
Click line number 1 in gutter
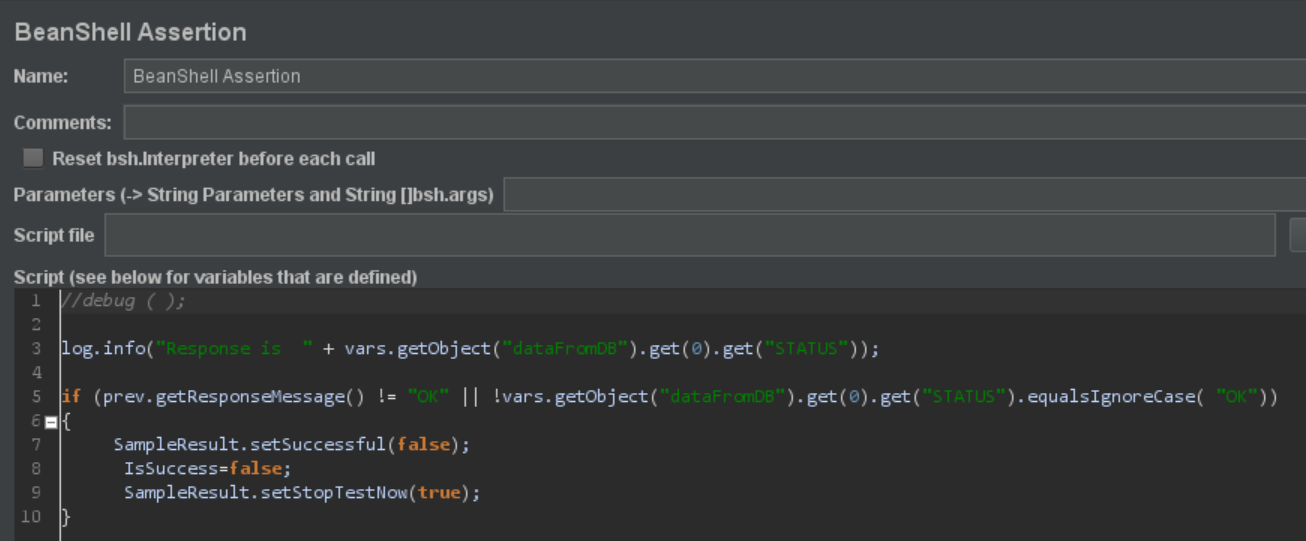pos(36,301)
